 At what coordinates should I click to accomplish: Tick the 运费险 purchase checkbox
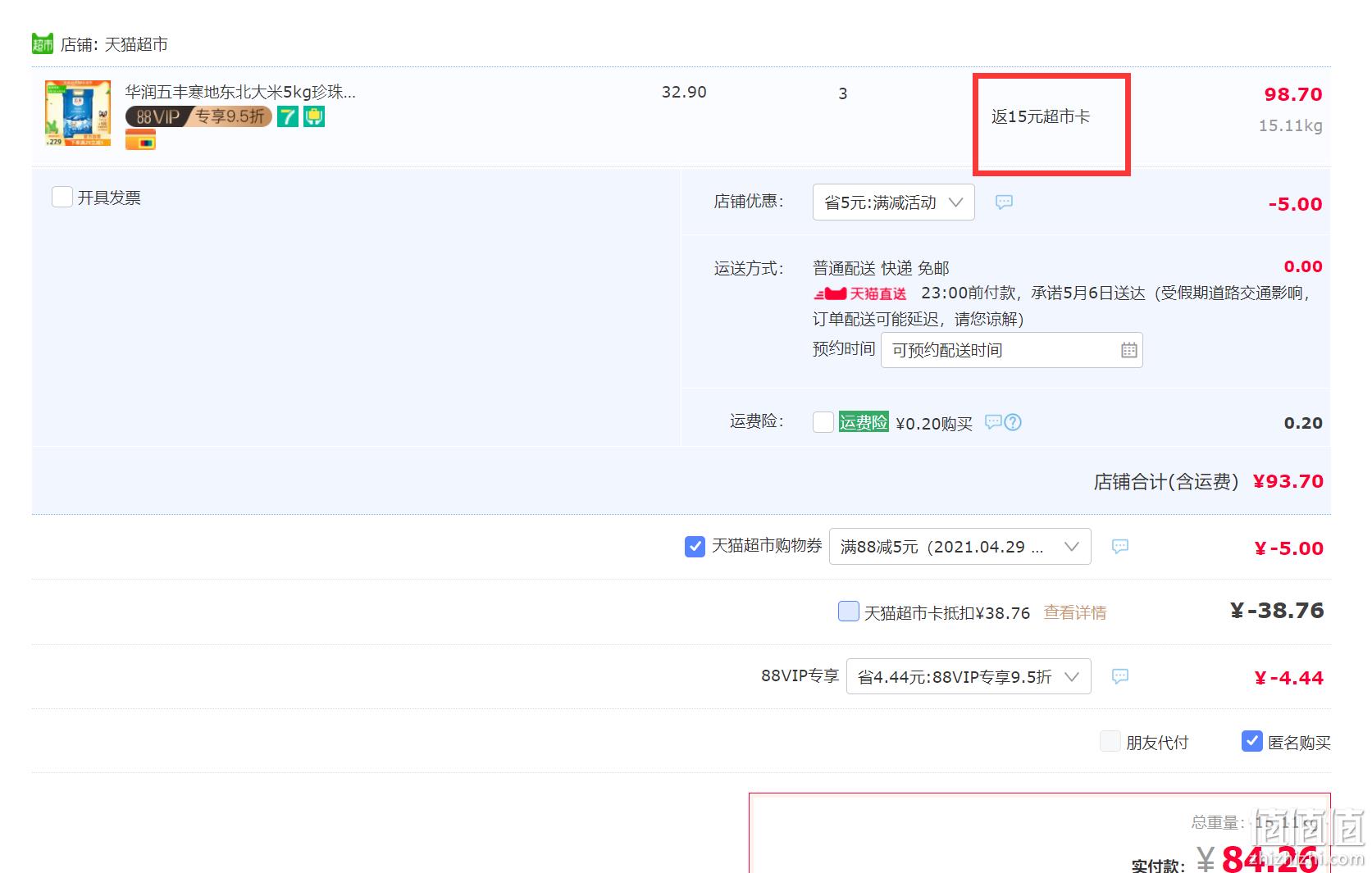point(823,422)
